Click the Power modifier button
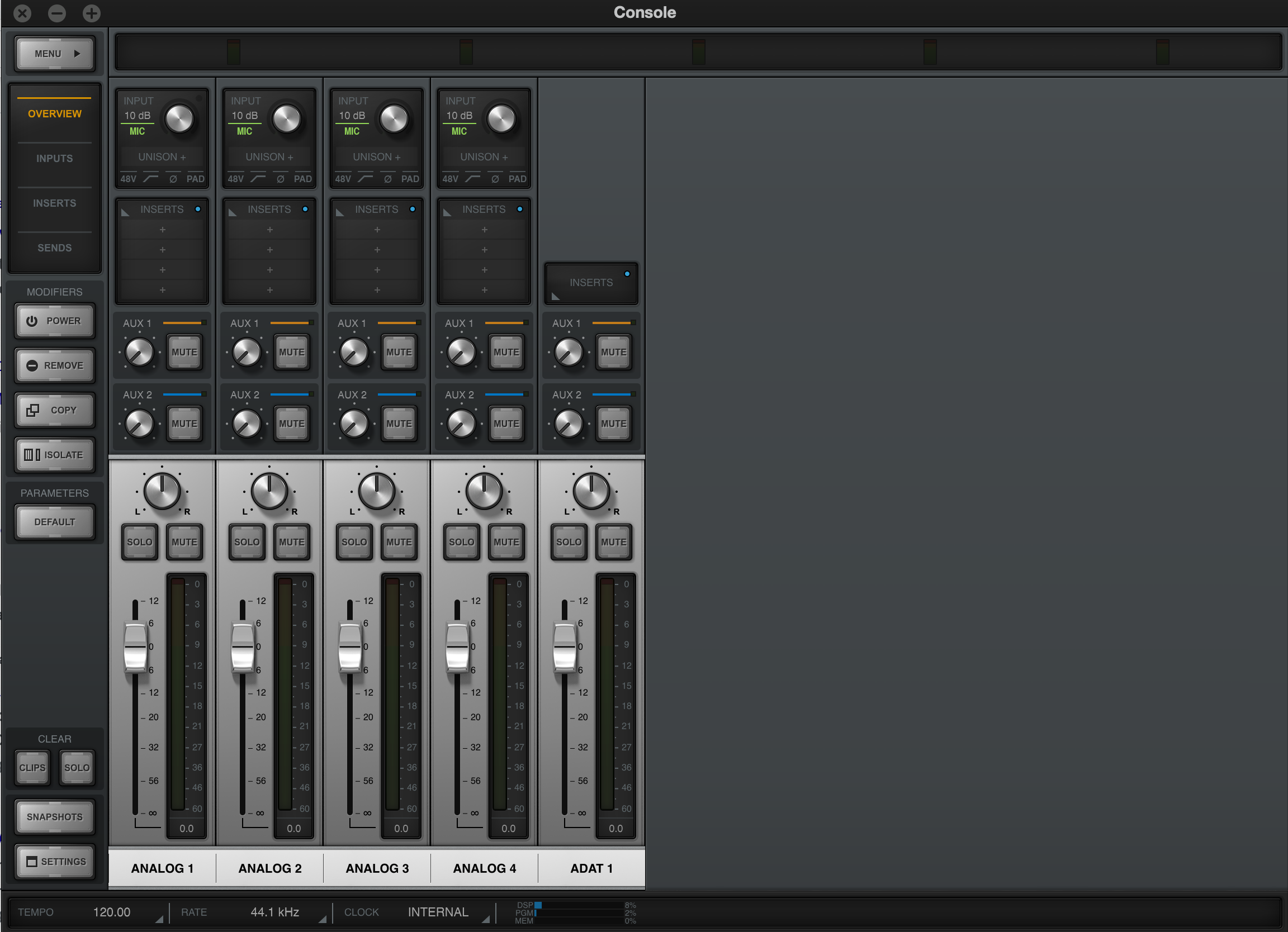The height and width of the screenshot is (932, 1288). (x=55, y=321)
